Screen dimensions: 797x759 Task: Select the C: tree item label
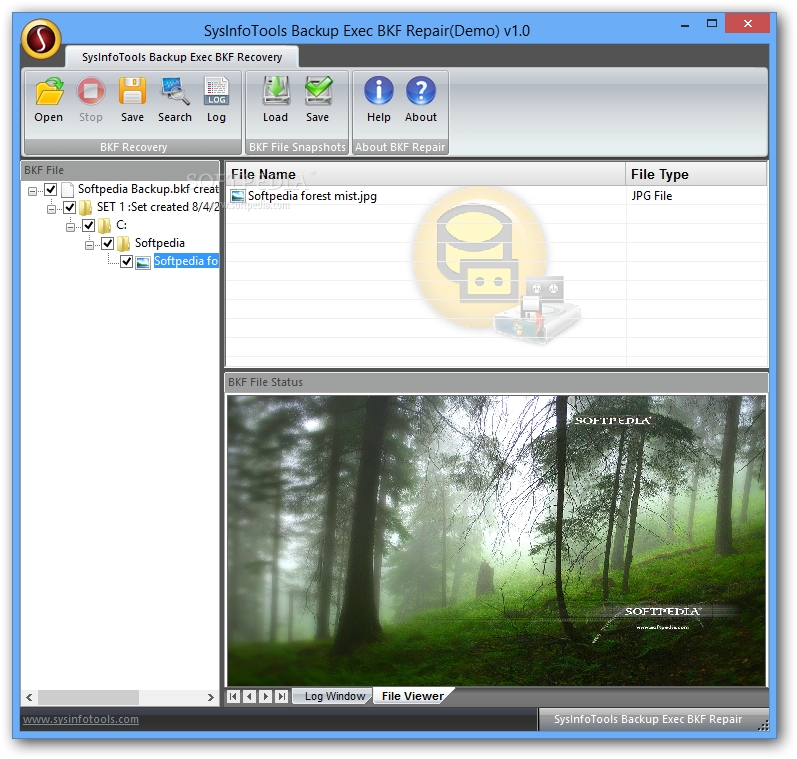tap(121, 225)
